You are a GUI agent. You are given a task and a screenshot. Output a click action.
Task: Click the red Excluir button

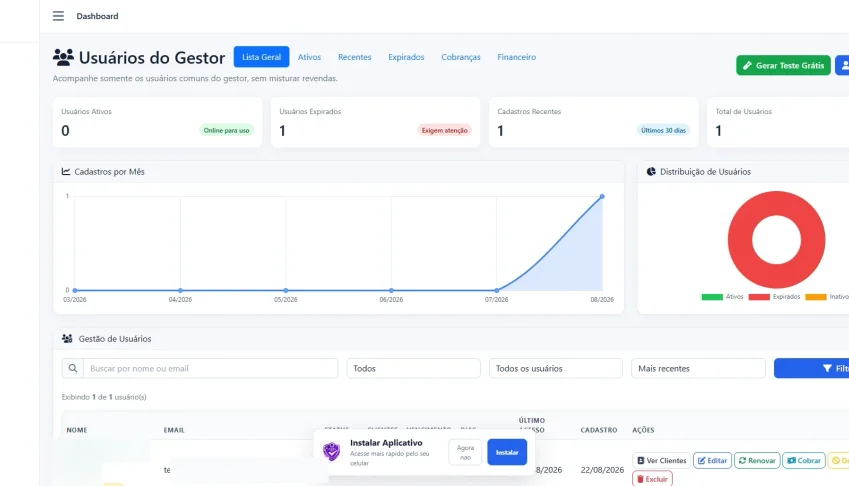[x=652, y=479]
